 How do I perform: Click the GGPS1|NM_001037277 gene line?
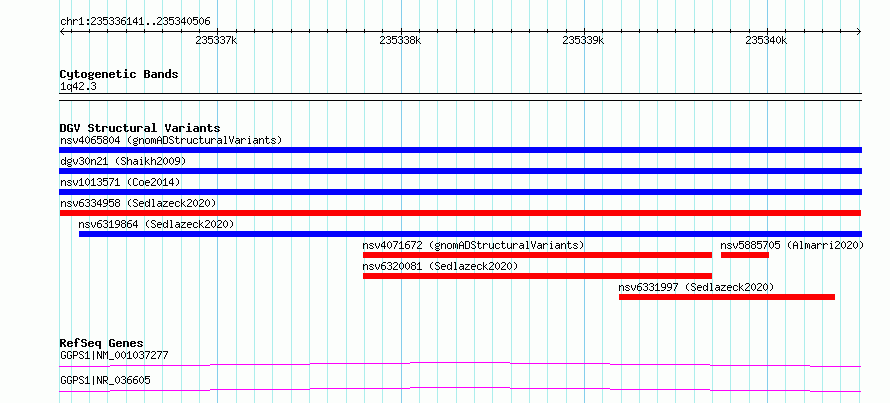pyautogui.click(x=460, y=364)
